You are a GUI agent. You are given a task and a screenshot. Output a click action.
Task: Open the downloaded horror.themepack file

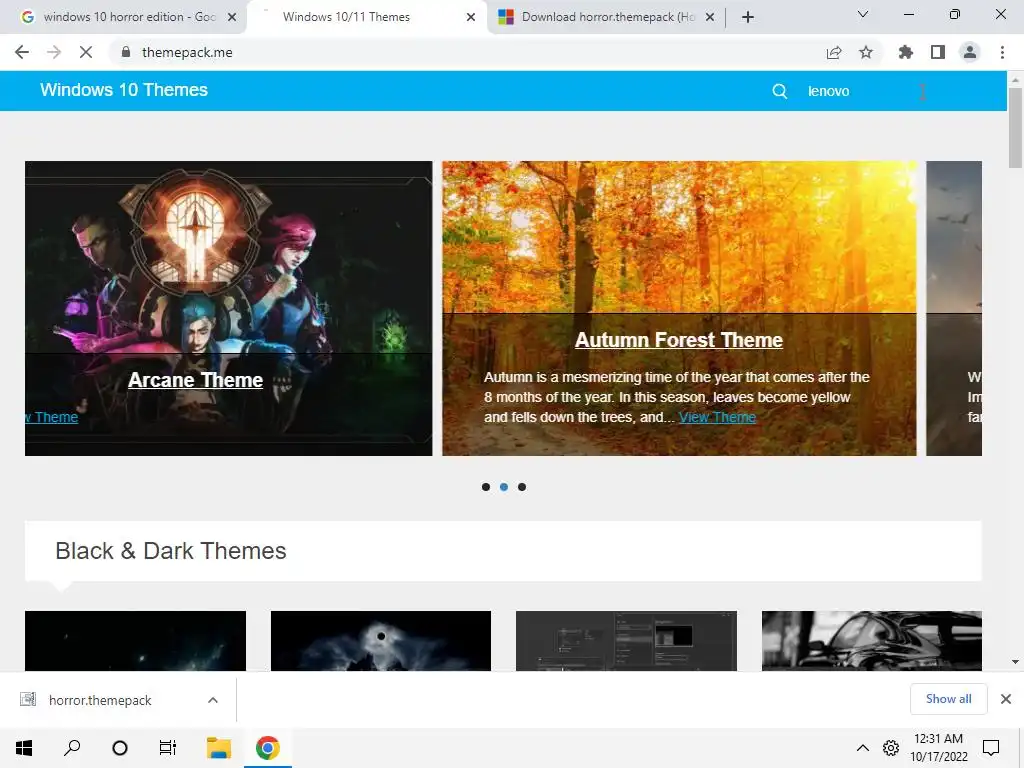pos(99,700)
